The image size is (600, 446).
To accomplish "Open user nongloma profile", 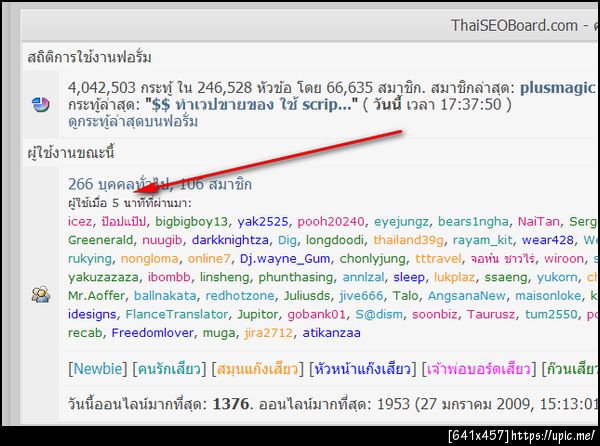I will click(150, 259).
